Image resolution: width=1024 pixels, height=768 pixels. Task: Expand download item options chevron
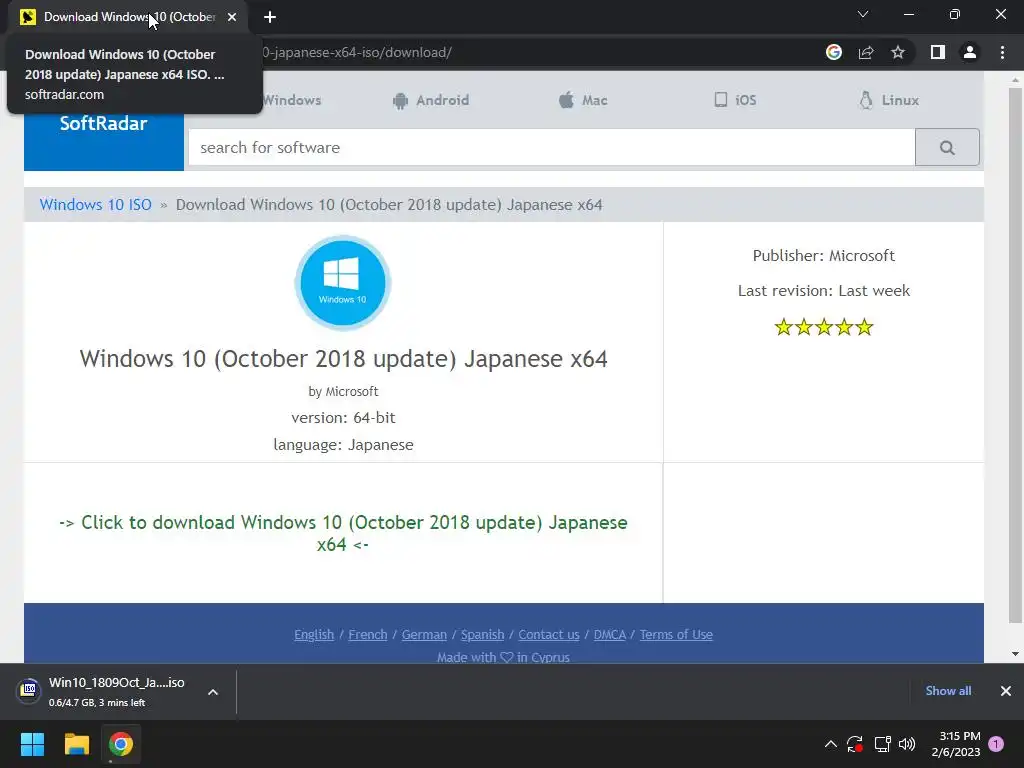click(213, 692)
